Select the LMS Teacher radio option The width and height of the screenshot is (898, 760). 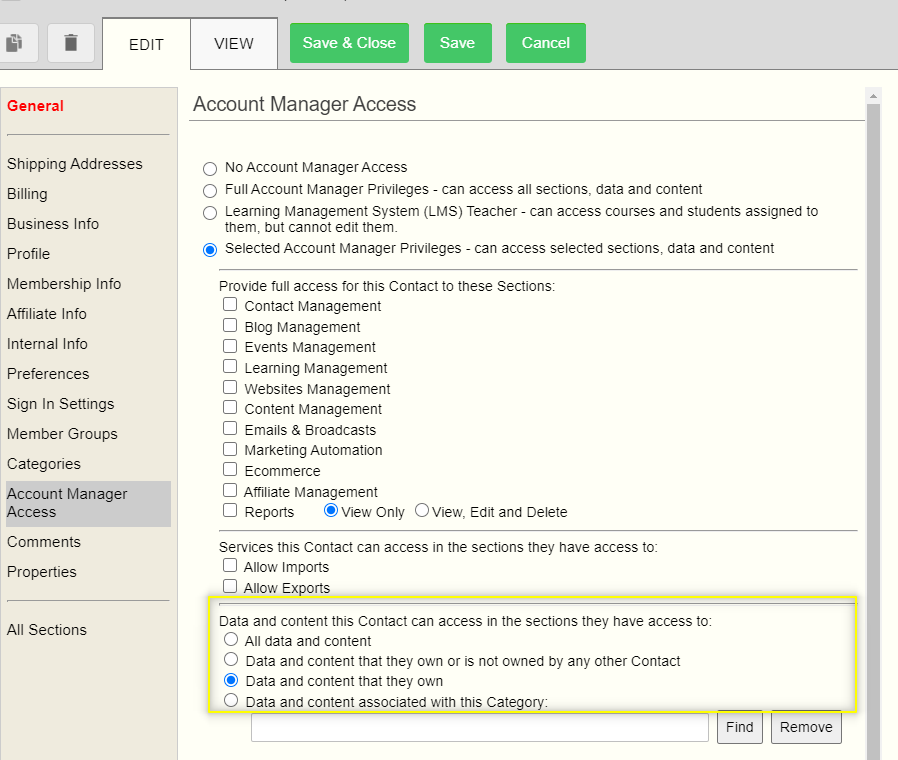pyautogui.click(x=210, y=212)
